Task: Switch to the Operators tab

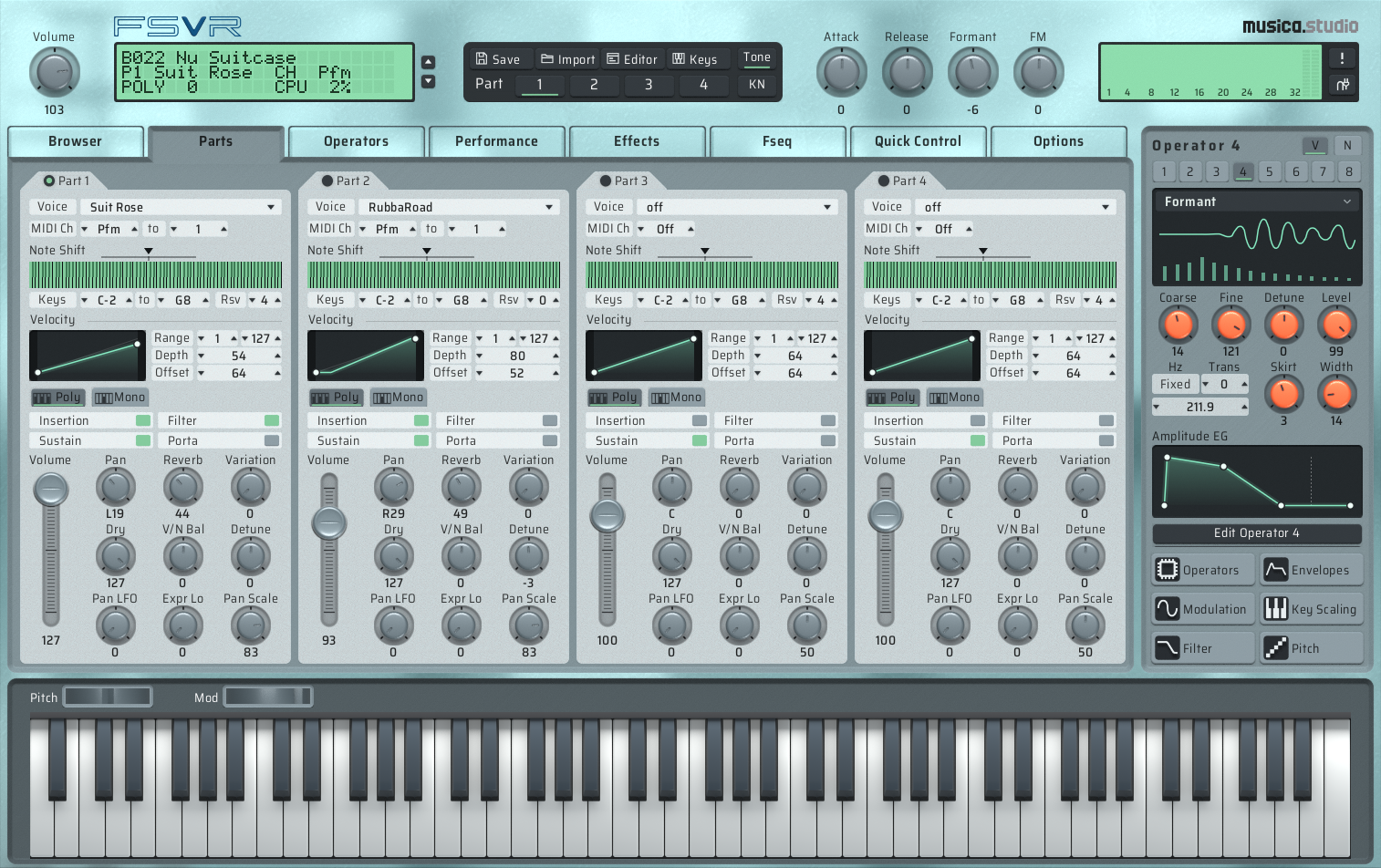Action: point(357,141)
